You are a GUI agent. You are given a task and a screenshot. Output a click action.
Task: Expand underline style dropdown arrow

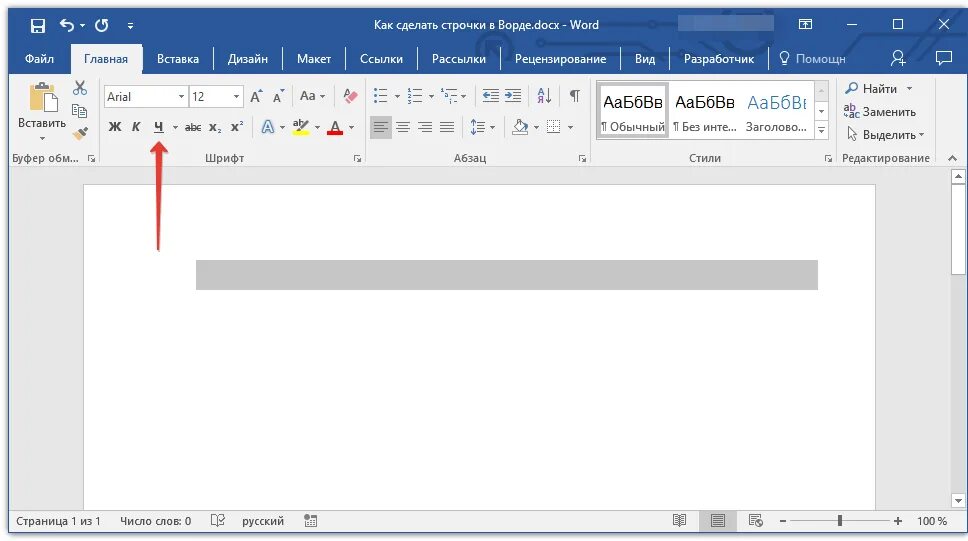pyautogui.click(x=175, y=128)
